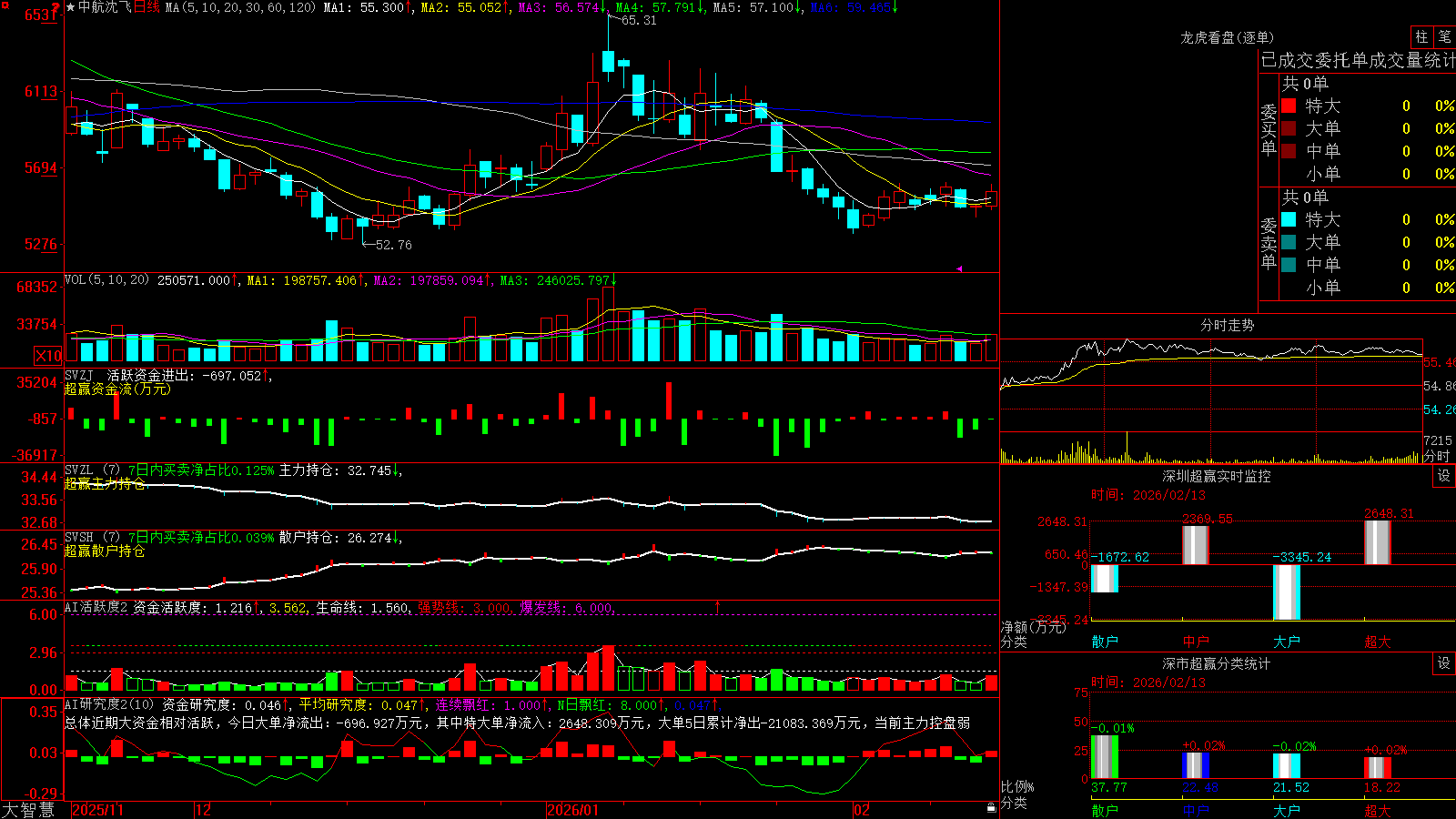Click the 深圳超赢实时监控 panel title
The image size is (1456, 819).
(x=1217, y=476)
